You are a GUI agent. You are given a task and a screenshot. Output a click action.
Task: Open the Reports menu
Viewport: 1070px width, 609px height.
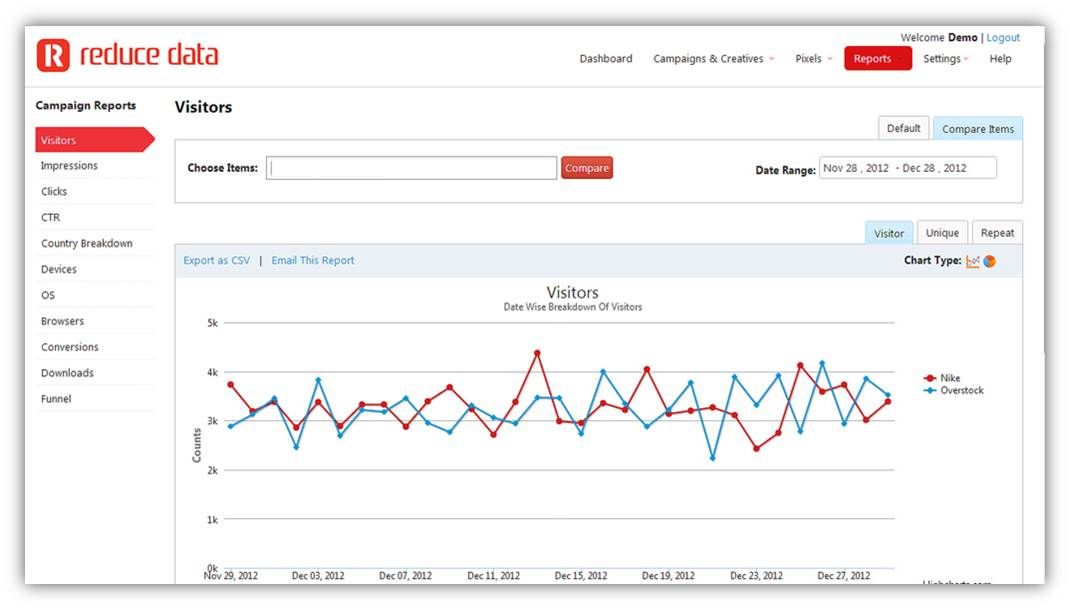pyautogui.click(x=878, y=59)
